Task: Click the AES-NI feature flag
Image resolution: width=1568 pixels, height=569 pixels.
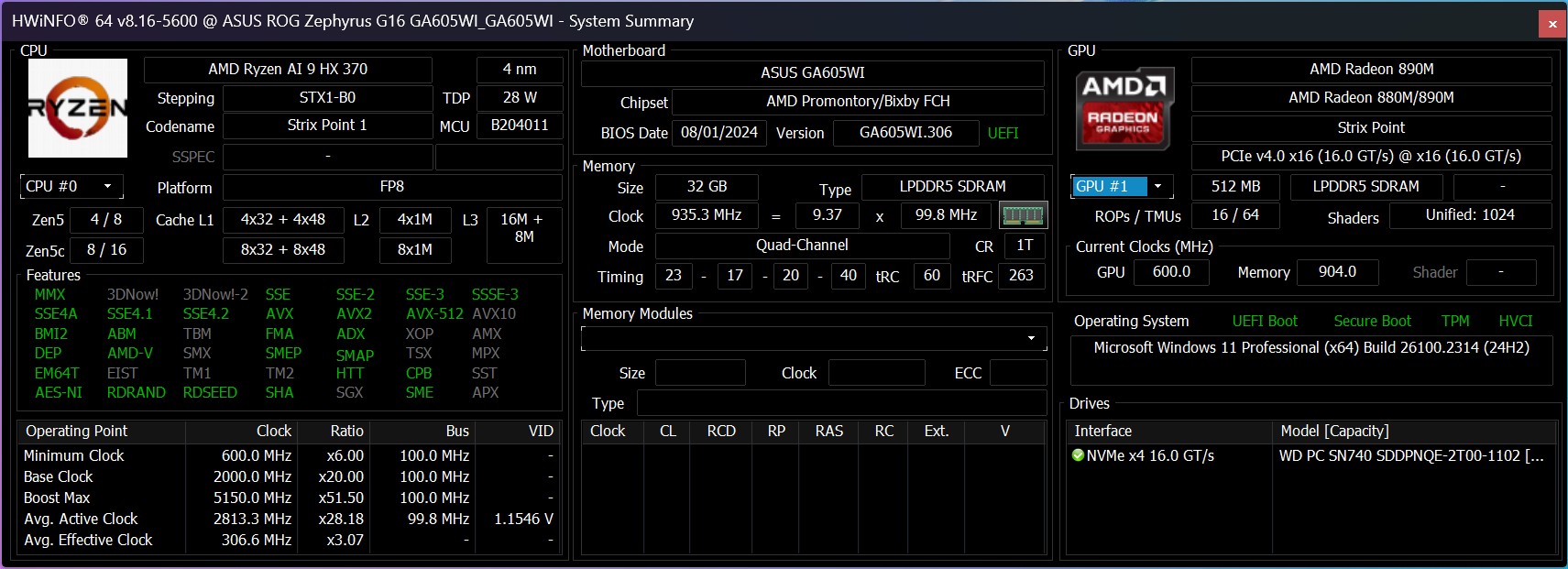Action: pyautogui.click(x=59, y=392)
